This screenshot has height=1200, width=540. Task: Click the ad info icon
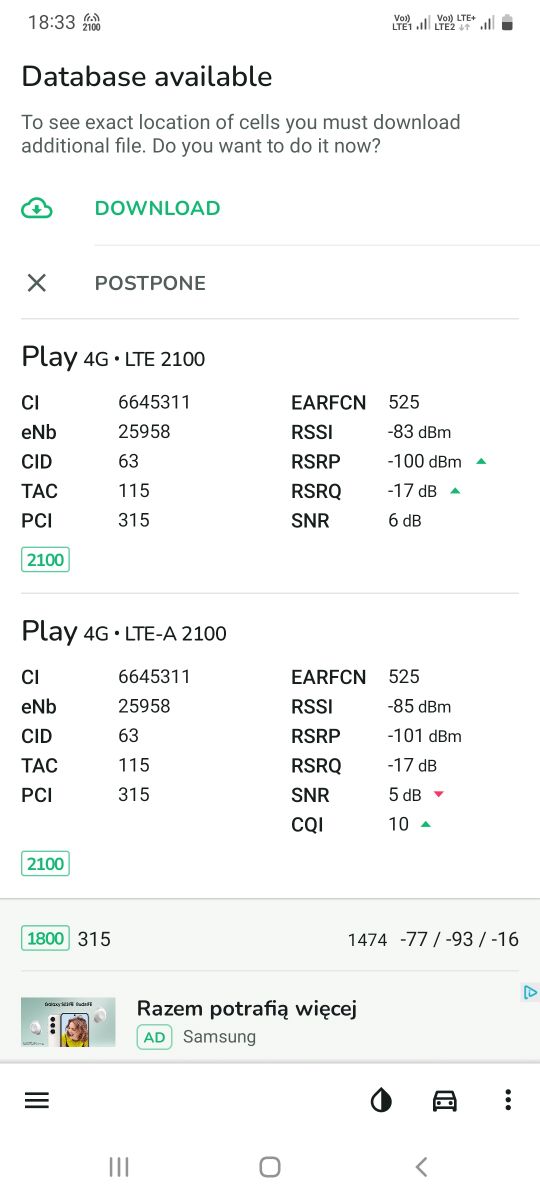[531, 992]
